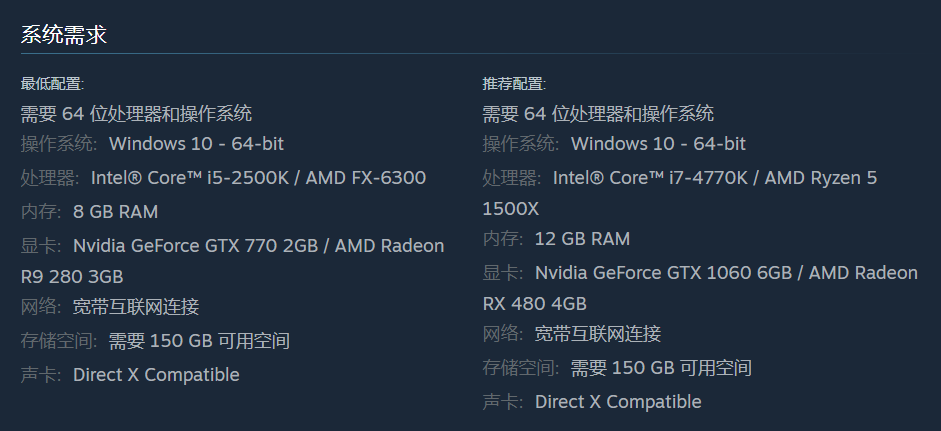Click 宽带互联网连接 in the minimum column
Viewport: 941px width, 431px height.
[x=136, y=307]
